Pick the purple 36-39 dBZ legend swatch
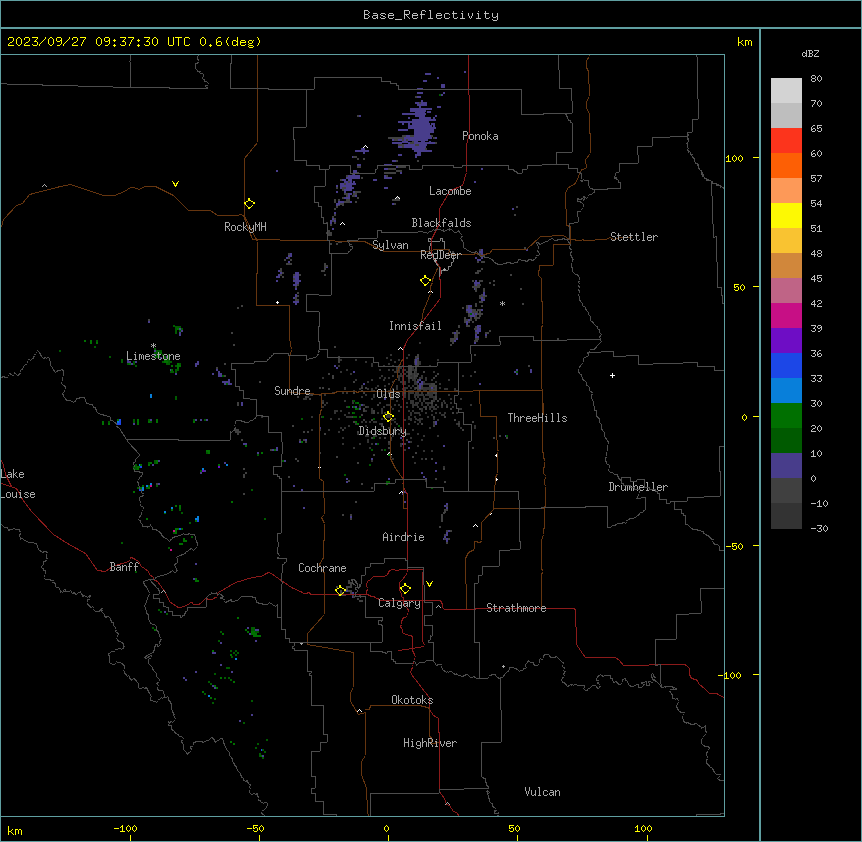The image size is (862, 842). [x=786, y=341]
